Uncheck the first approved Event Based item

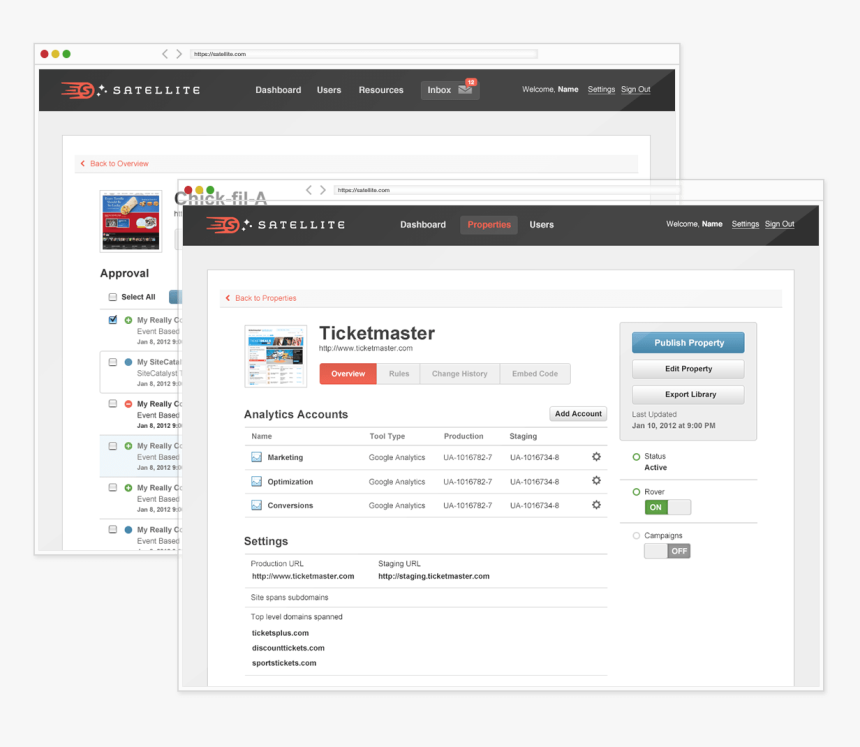click(x=112, y=320)
